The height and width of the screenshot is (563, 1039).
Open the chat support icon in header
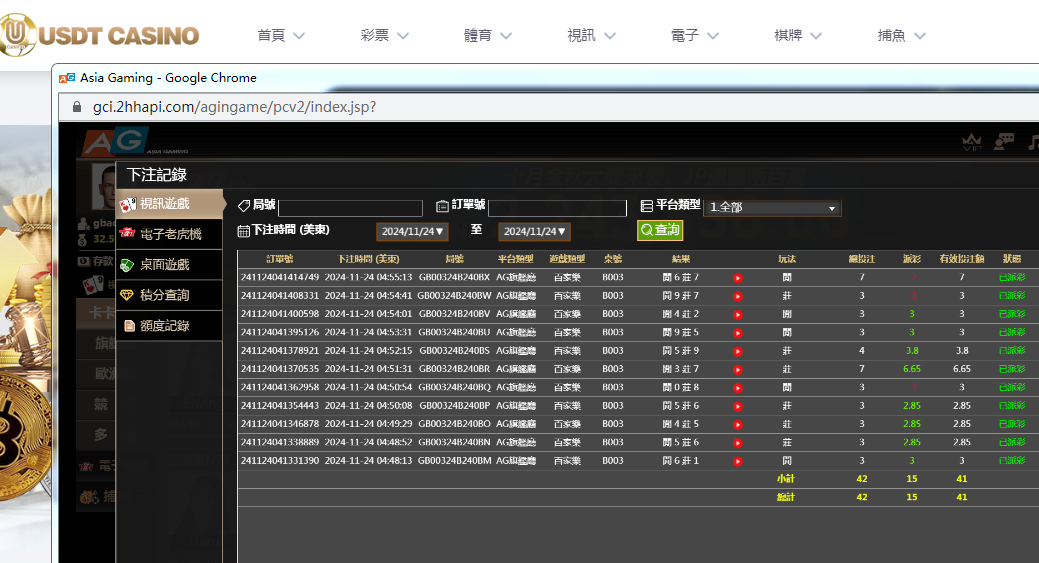(x=1004, y=143)
